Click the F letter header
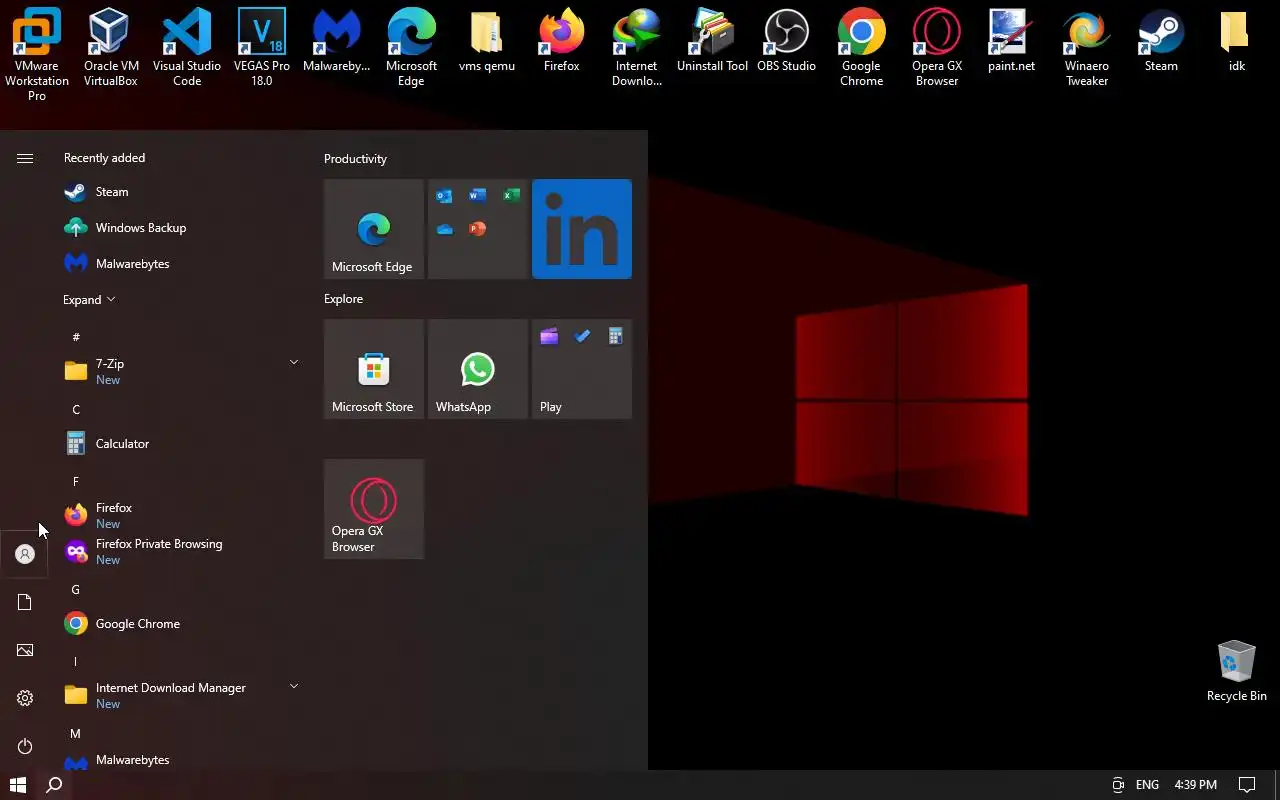The image size is (1280, 800). [76, 482]
